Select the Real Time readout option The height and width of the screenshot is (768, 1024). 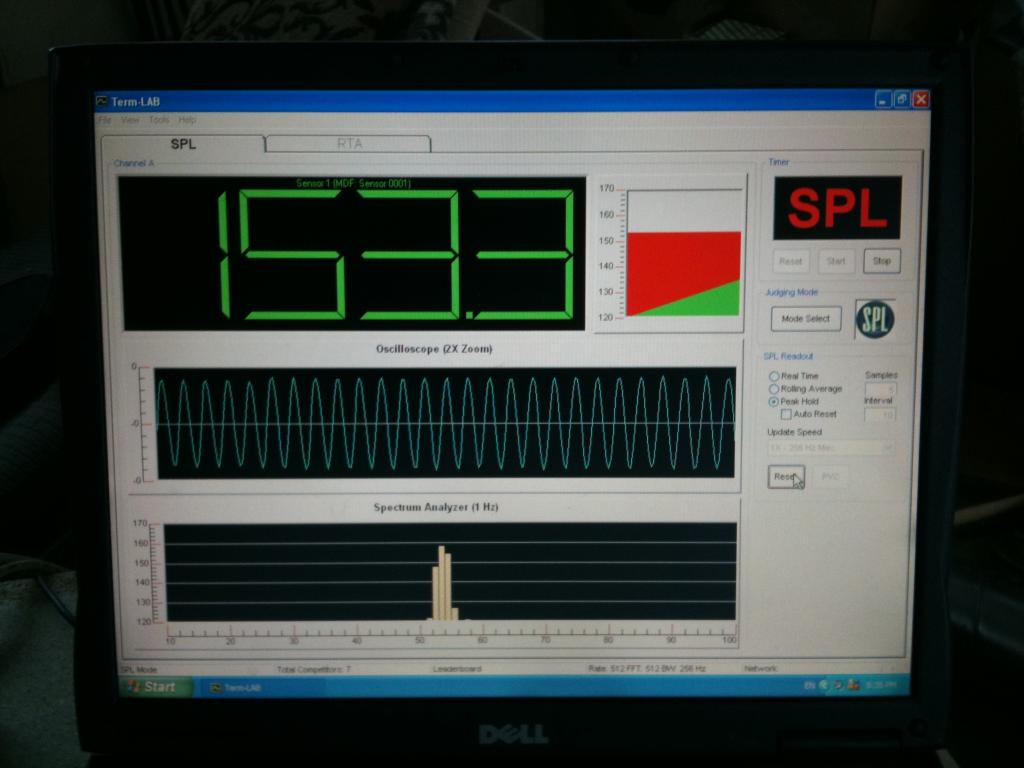[774, 376]
